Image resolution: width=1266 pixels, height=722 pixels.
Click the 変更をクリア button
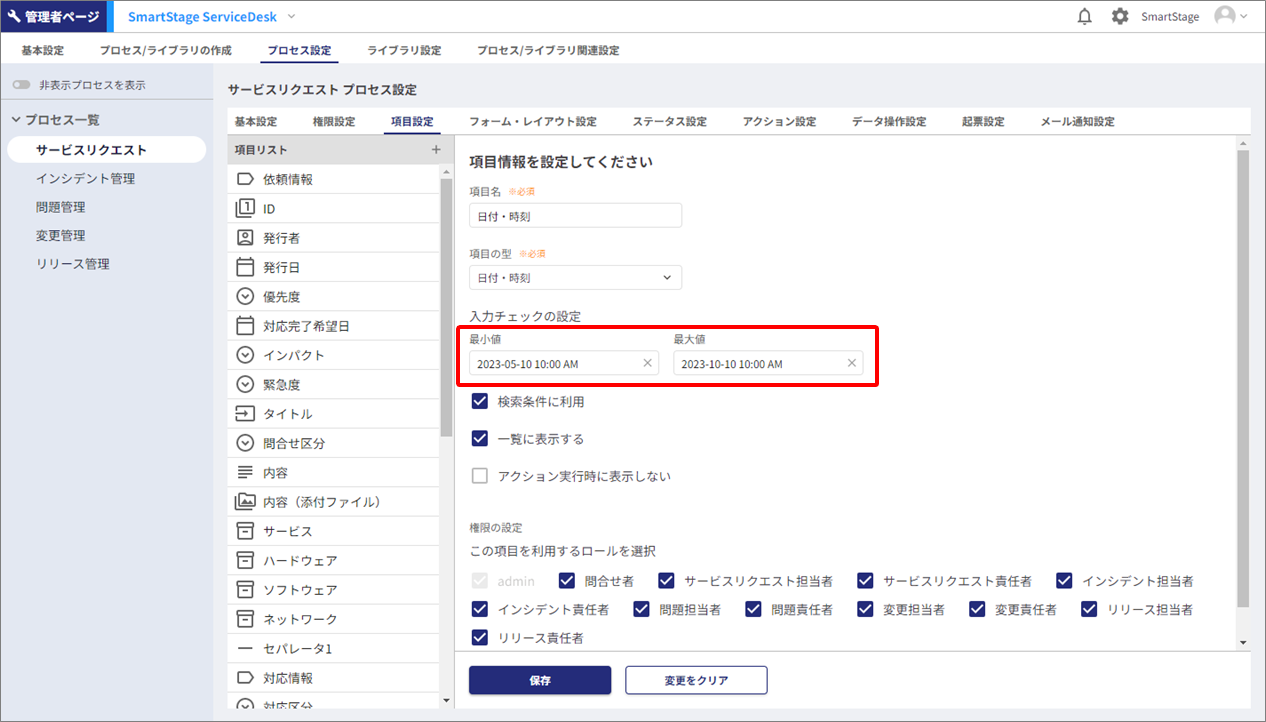(696, 681)
